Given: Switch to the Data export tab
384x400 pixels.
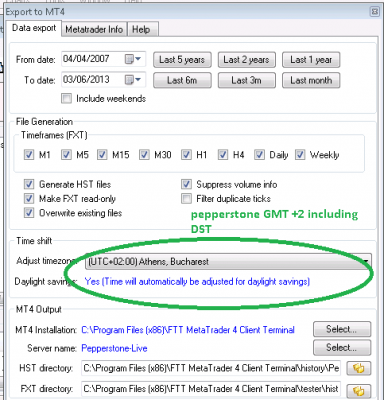Looking at the screenshot, I should [34, 28].
